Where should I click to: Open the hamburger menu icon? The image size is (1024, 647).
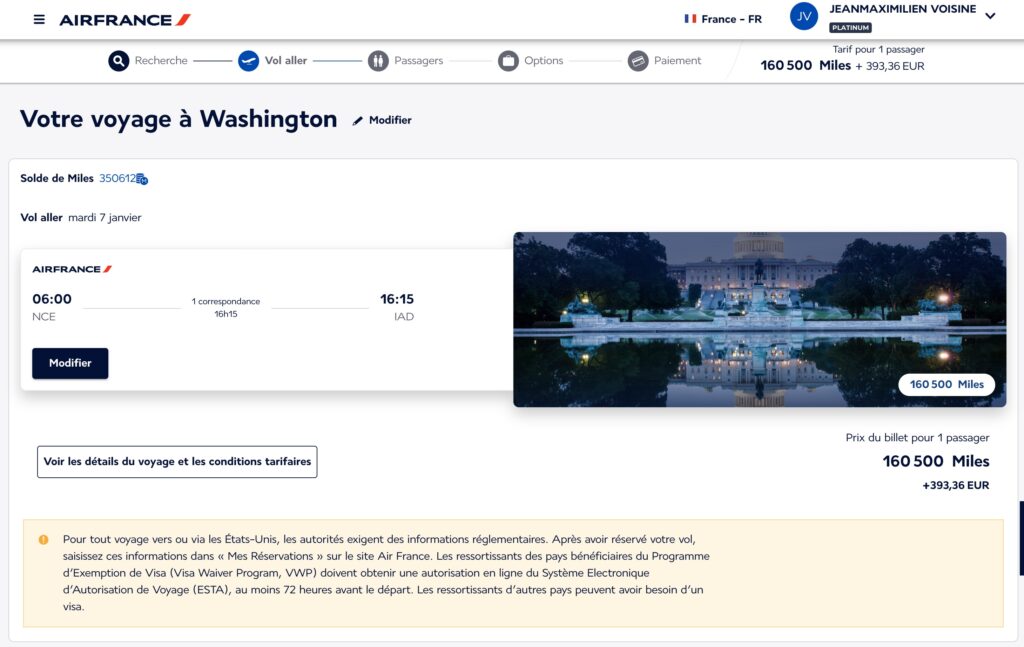[x=39, y=20]
